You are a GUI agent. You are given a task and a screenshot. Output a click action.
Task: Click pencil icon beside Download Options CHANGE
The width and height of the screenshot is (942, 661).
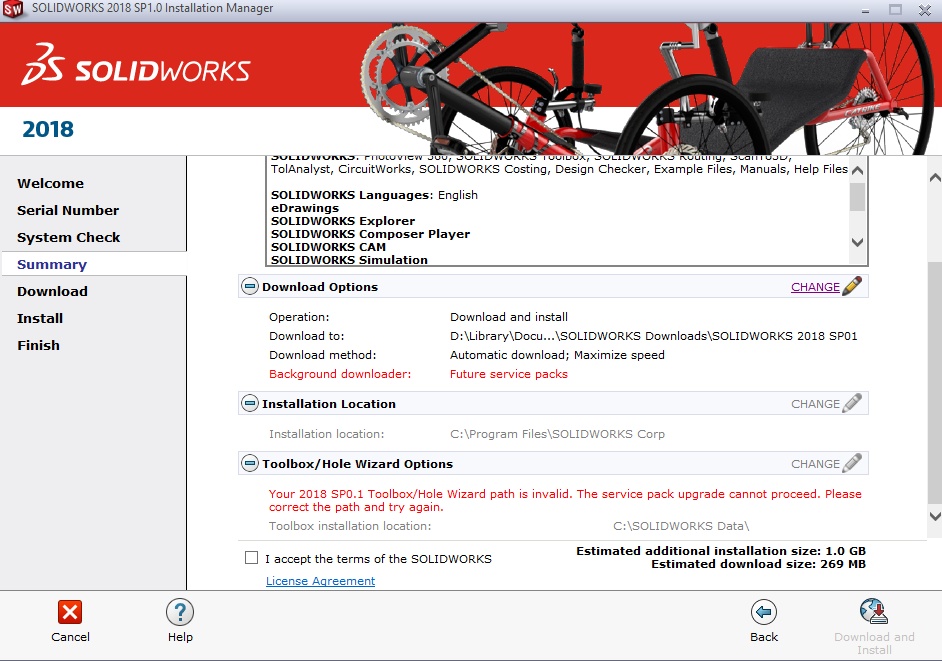tap(852, 286)
